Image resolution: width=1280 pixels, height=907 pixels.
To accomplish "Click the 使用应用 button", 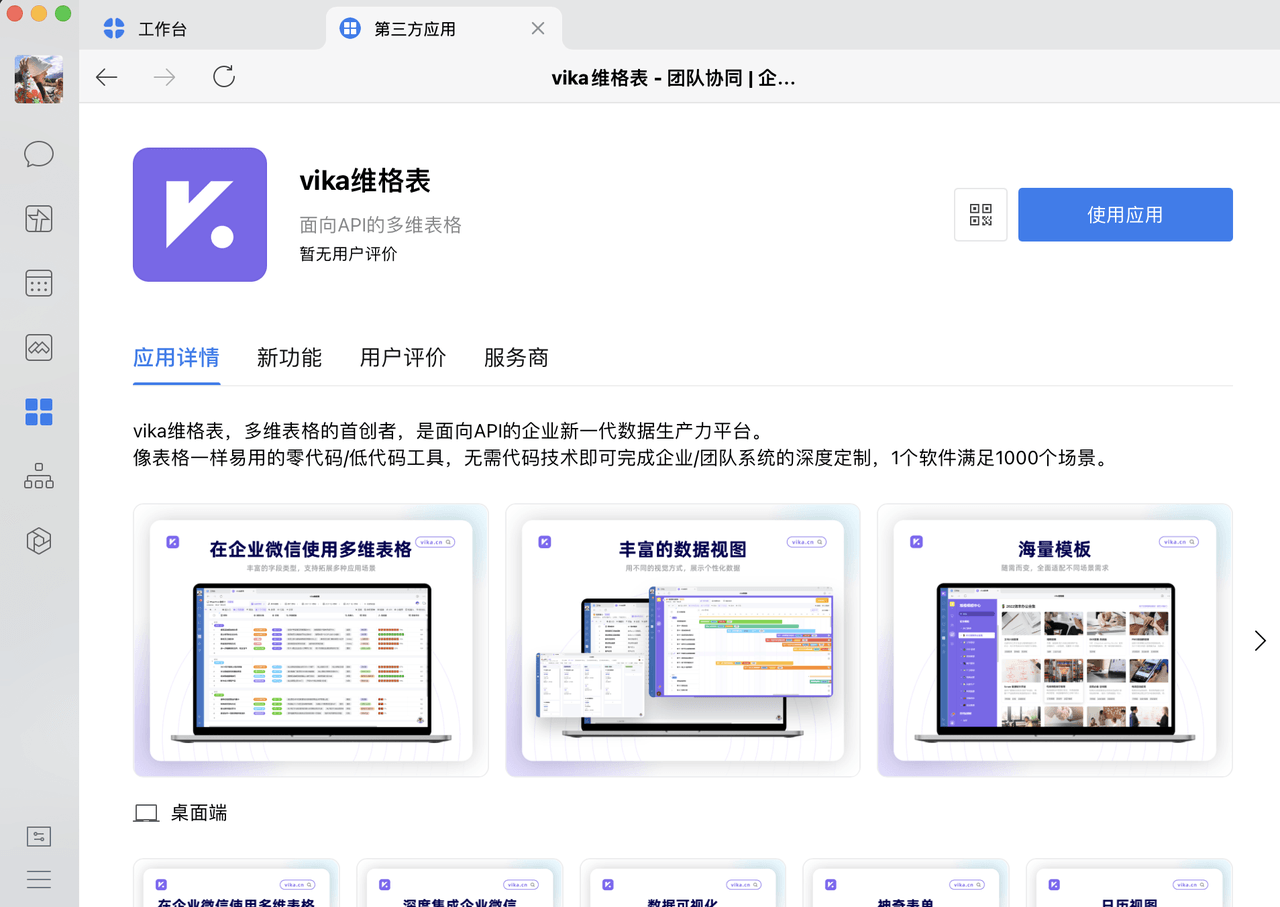I will pos(1125,215).
